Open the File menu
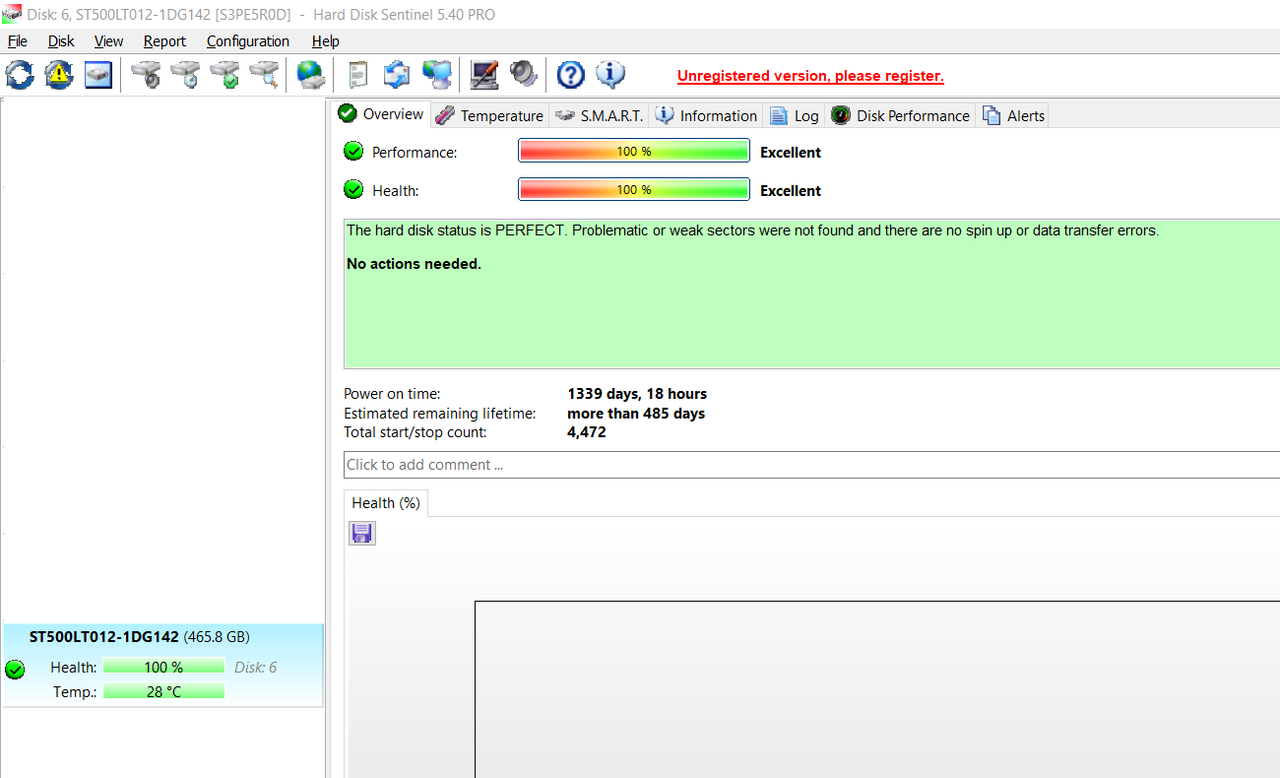 (18, 41)
